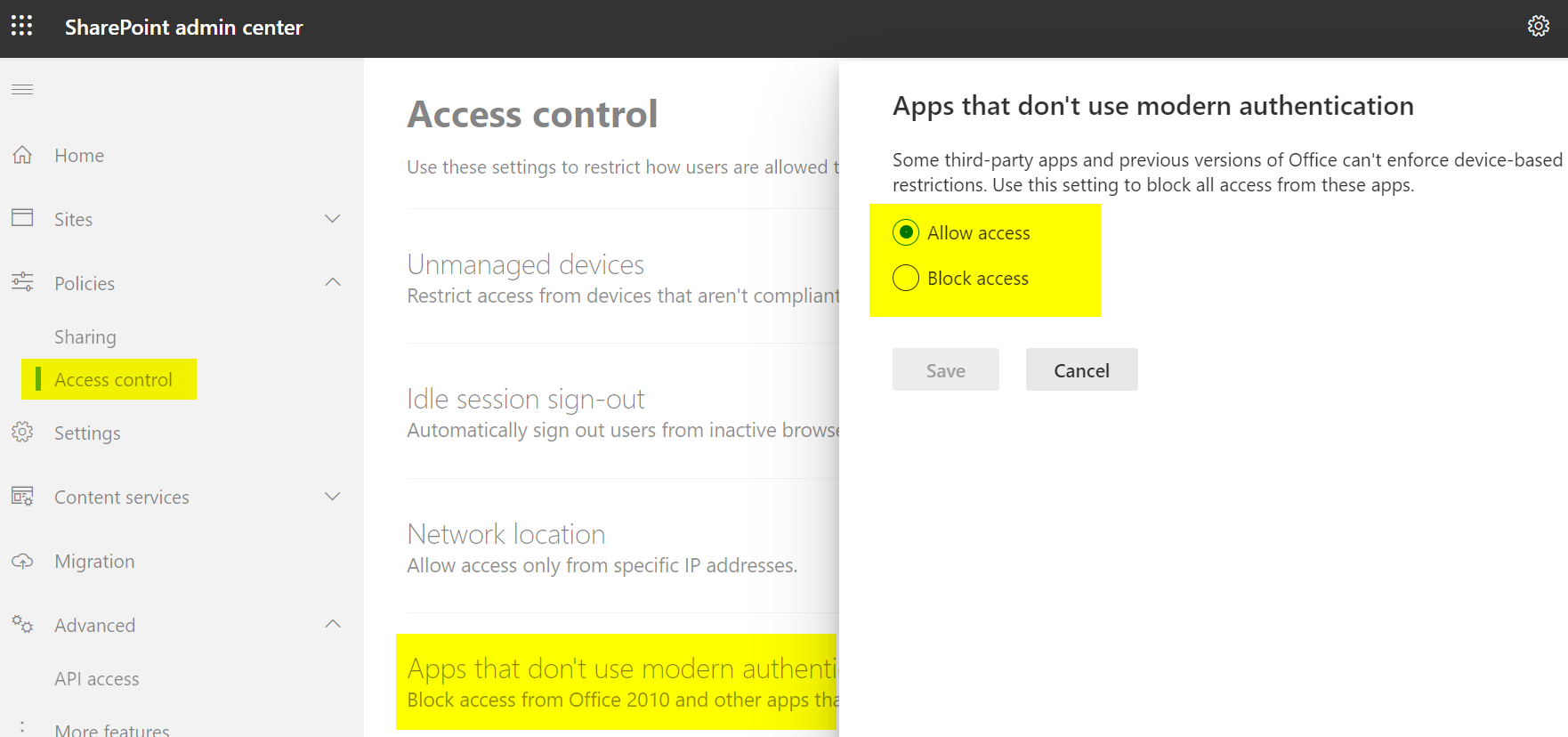Expand the Sites section
Image resolution: width=1568 pixels, height=737 pixels.
tap(332, 218)
